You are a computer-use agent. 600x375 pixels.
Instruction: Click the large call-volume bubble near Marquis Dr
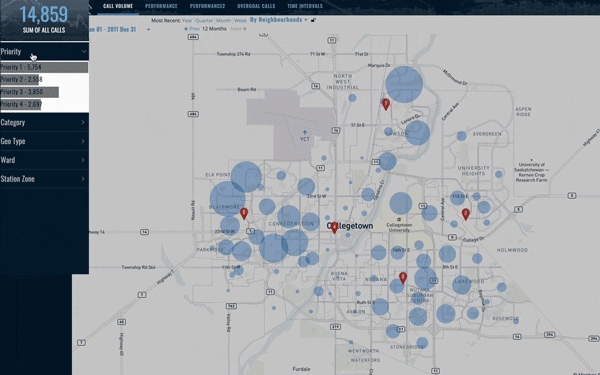click(404, 85)
